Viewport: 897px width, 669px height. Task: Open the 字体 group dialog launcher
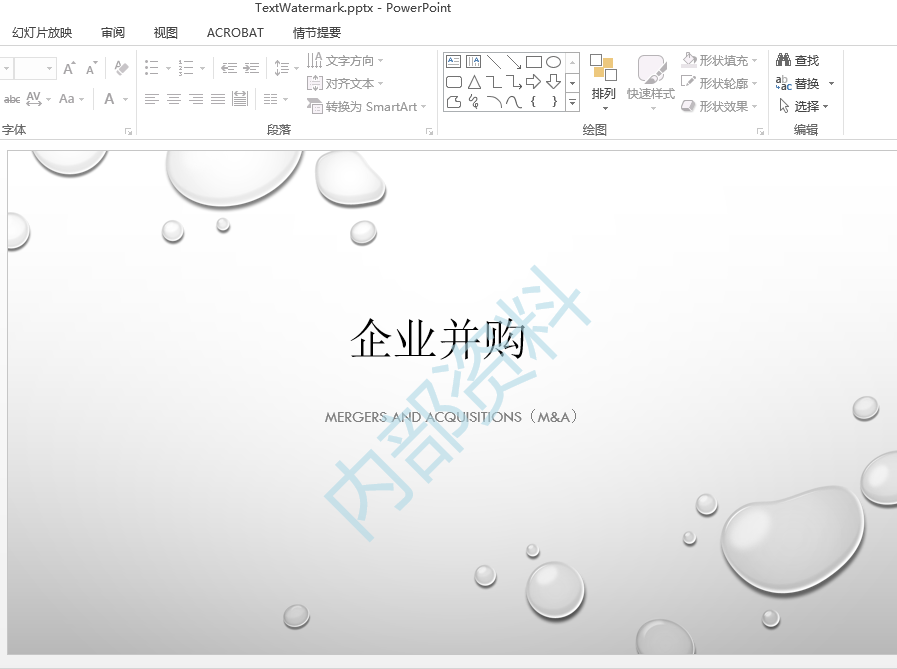(129, 132)
